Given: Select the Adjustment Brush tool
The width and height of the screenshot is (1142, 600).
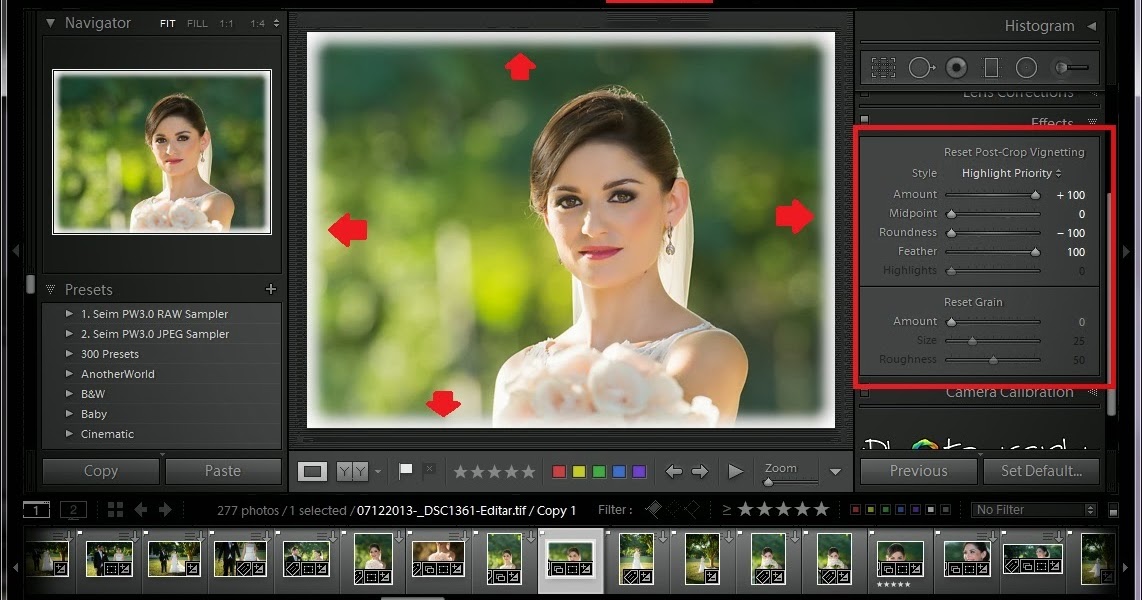Looking at the screenshot, I should 1071,68.
